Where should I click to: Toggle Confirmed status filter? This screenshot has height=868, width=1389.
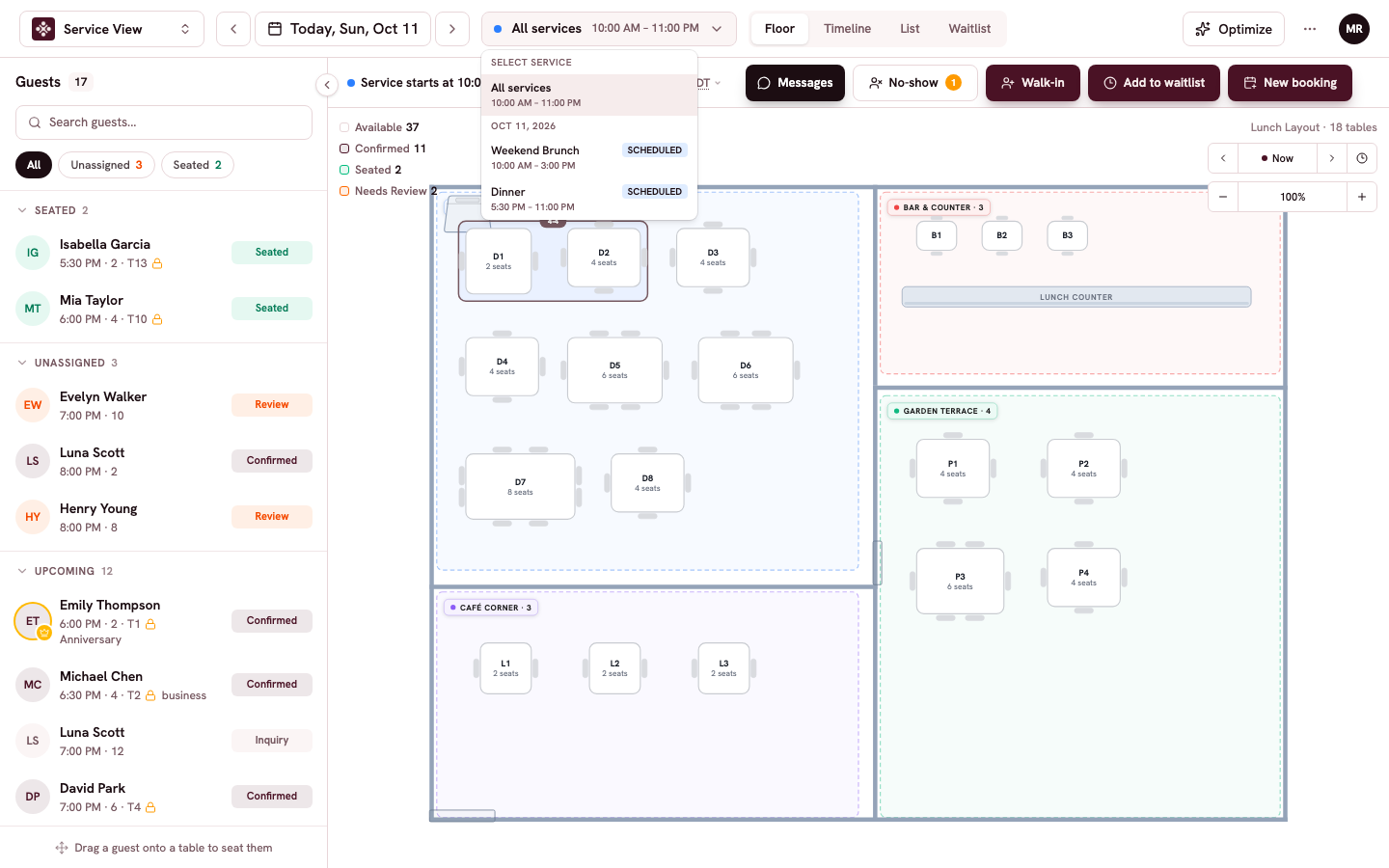pyautogui.click(x=383, y=149)
